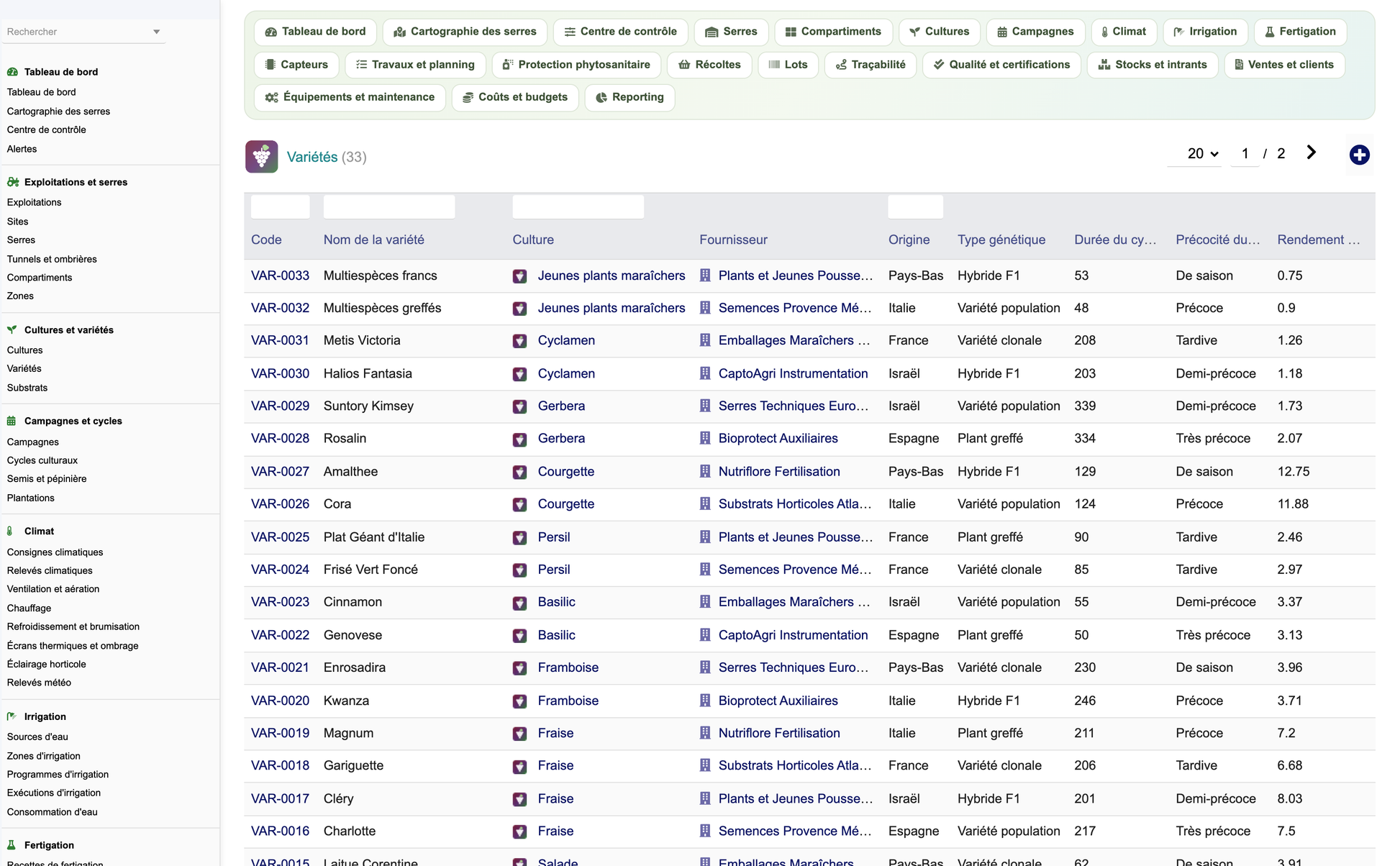Screen dimensions: 1400x866
Task: Click the 339 duration cell for Suntory Kimsey
Action: tap(1085, 406)
